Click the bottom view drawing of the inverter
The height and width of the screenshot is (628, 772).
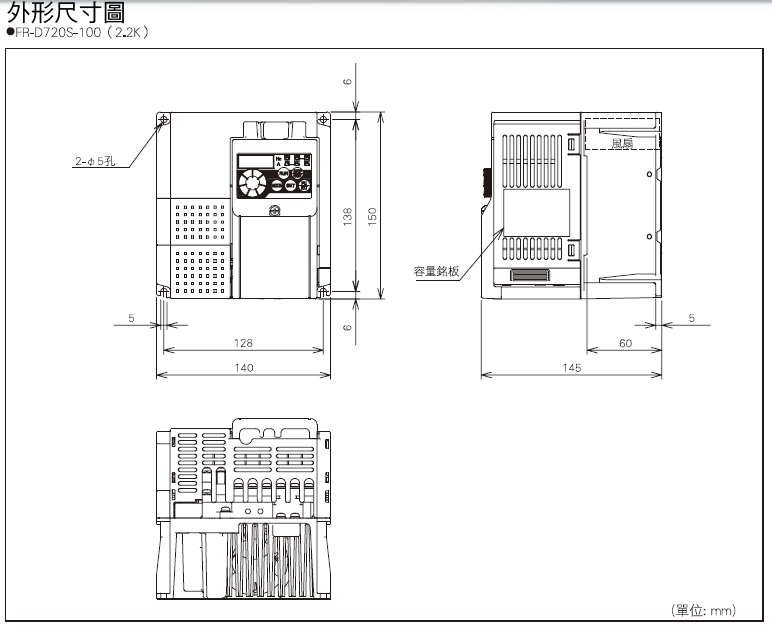[x=244, y=508]
